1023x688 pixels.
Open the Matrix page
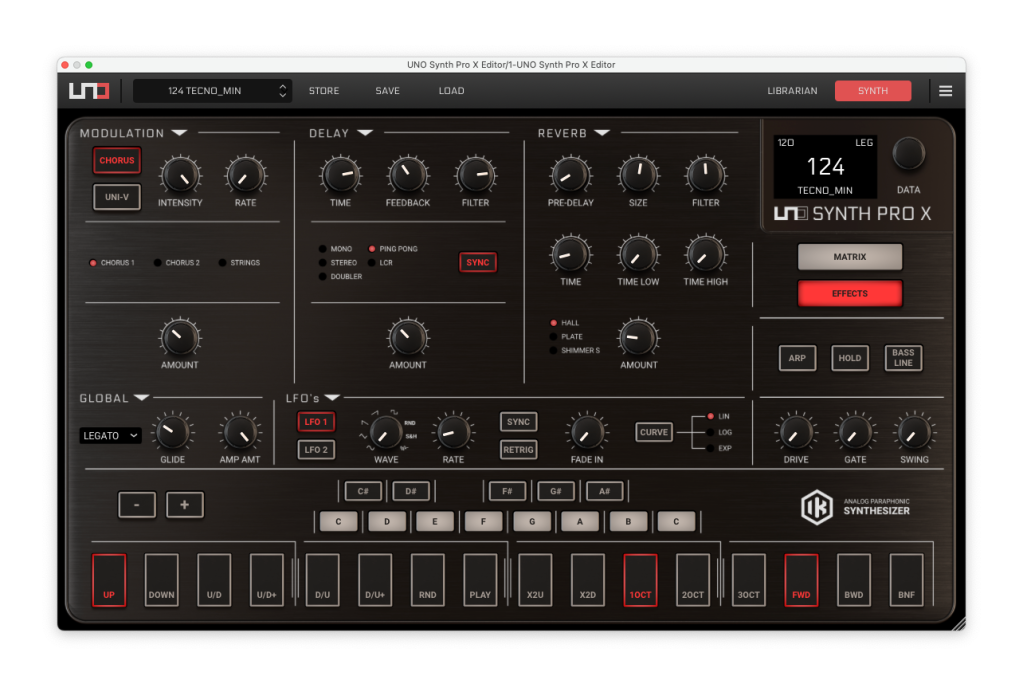(849, 257)
